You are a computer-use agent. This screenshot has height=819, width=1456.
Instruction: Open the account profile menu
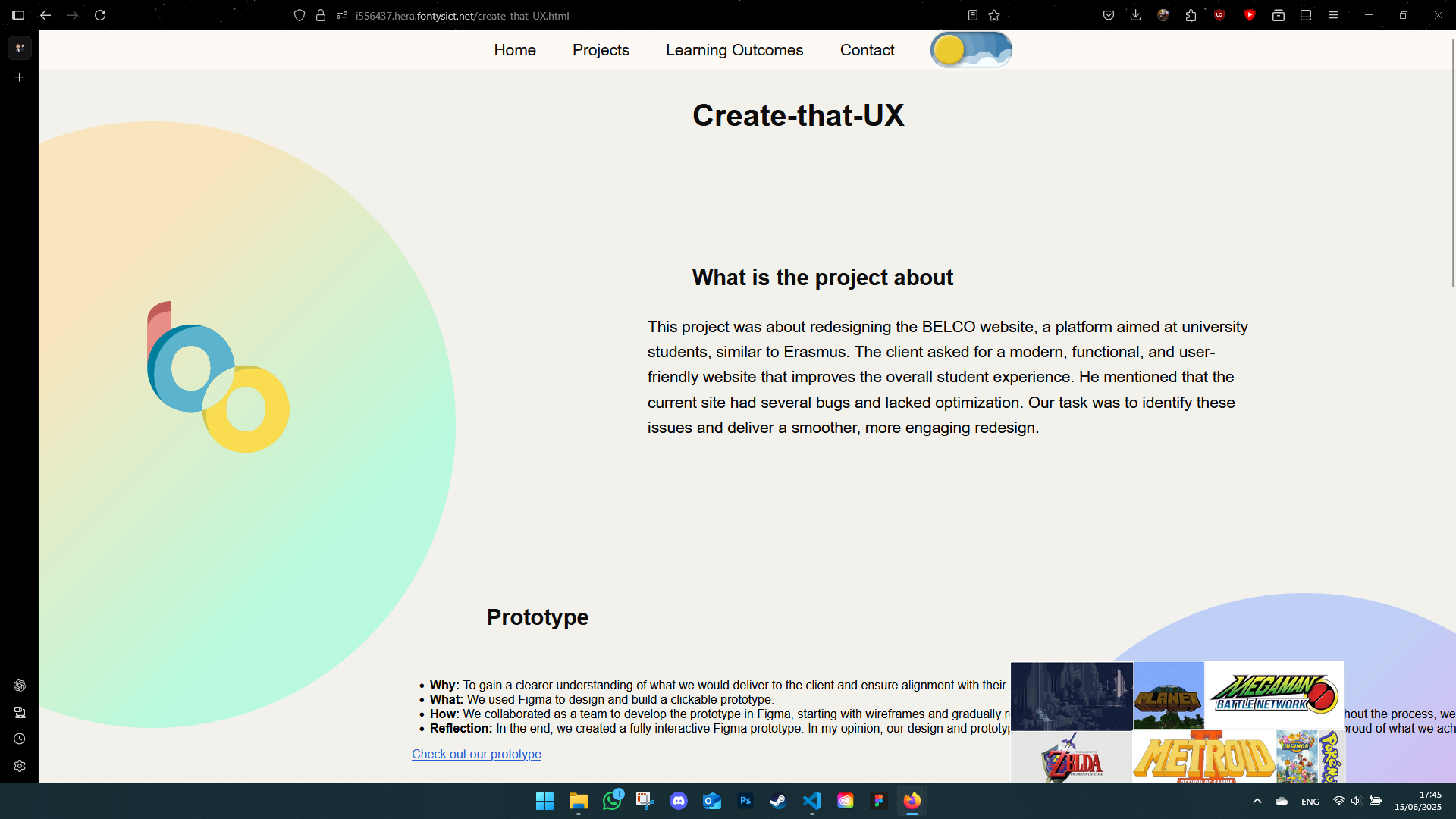click(1163, 15)
